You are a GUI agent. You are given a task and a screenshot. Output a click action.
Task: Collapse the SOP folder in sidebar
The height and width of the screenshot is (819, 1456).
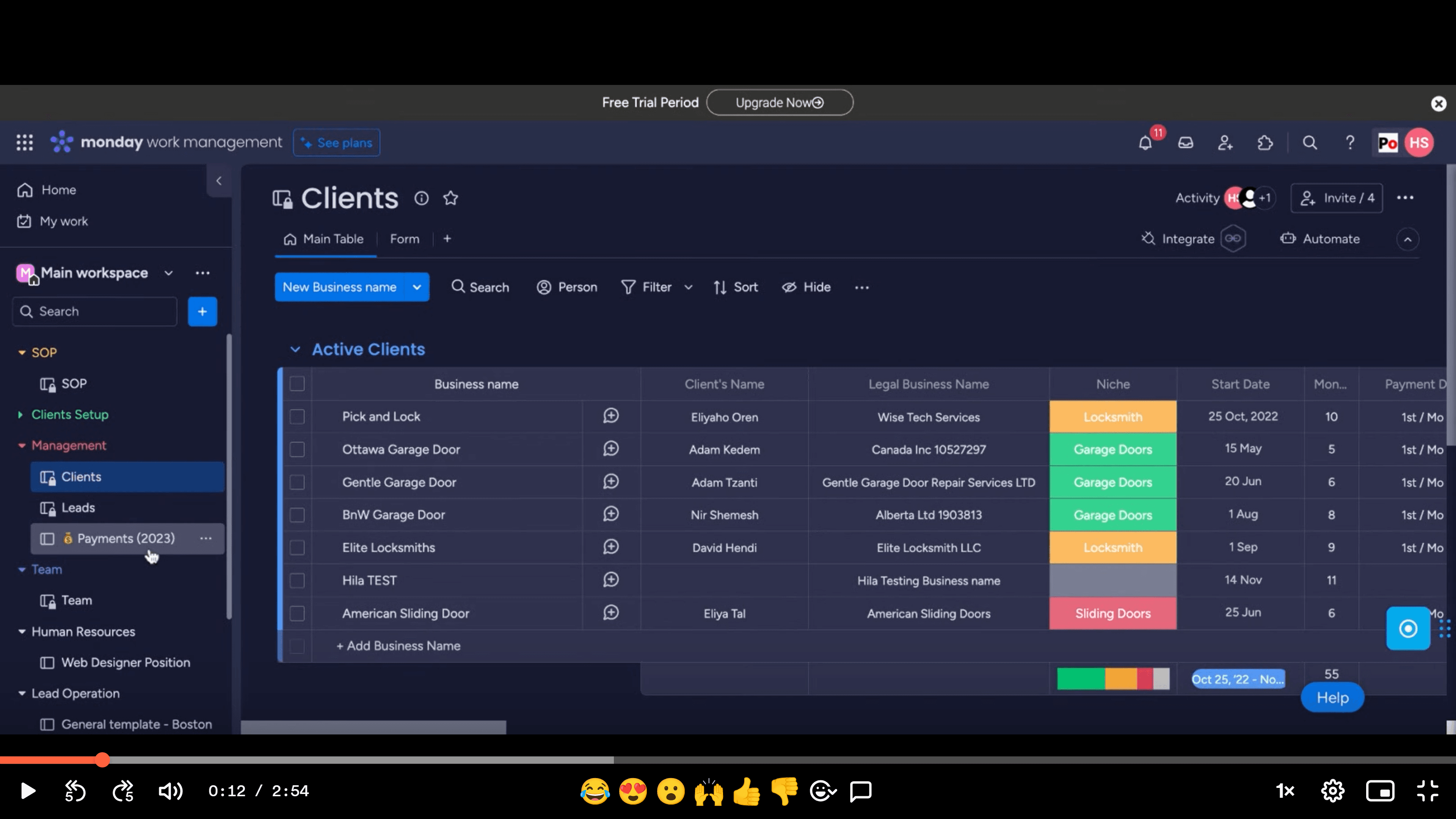tap(22, 353)
